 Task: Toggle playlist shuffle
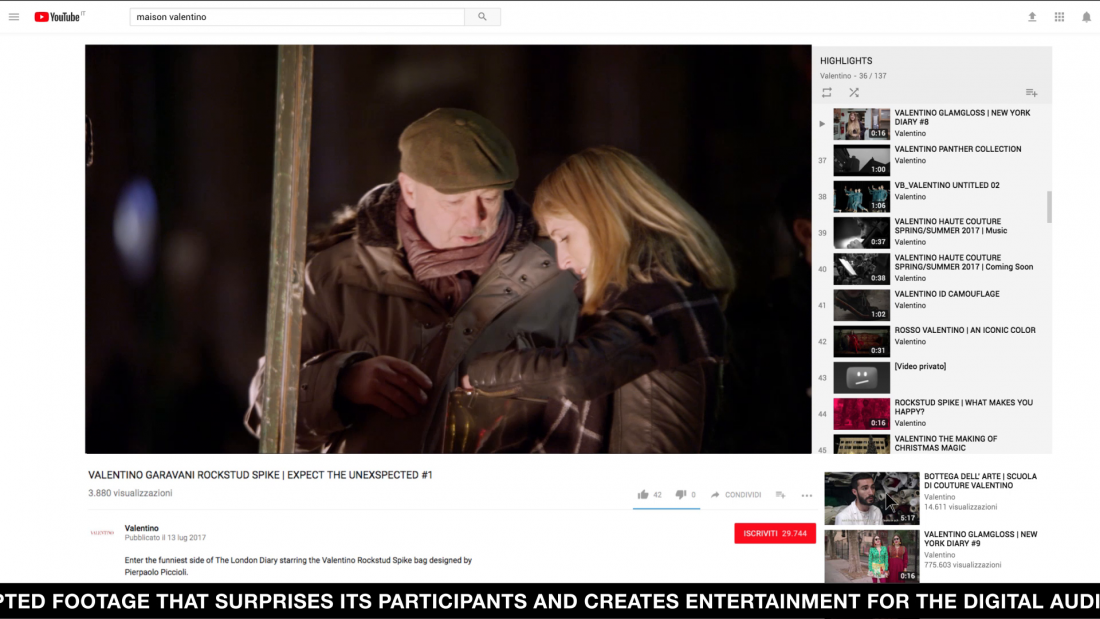point(854,93)
